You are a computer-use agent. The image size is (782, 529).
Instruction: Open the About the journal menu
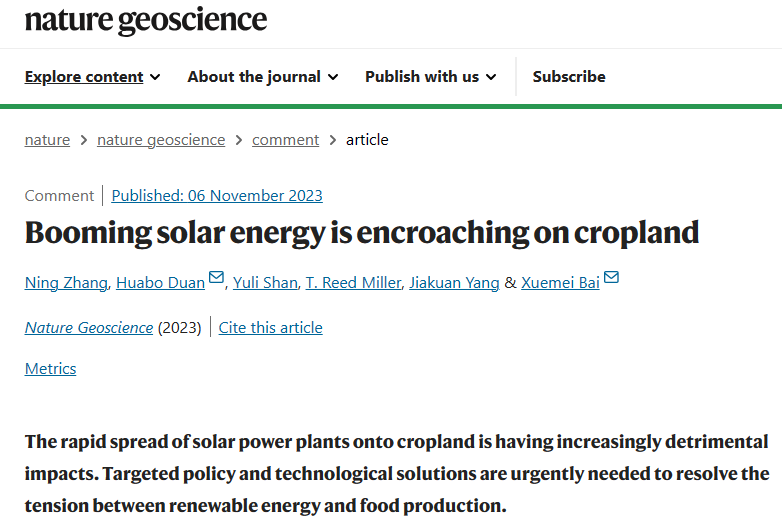(263, 77)
